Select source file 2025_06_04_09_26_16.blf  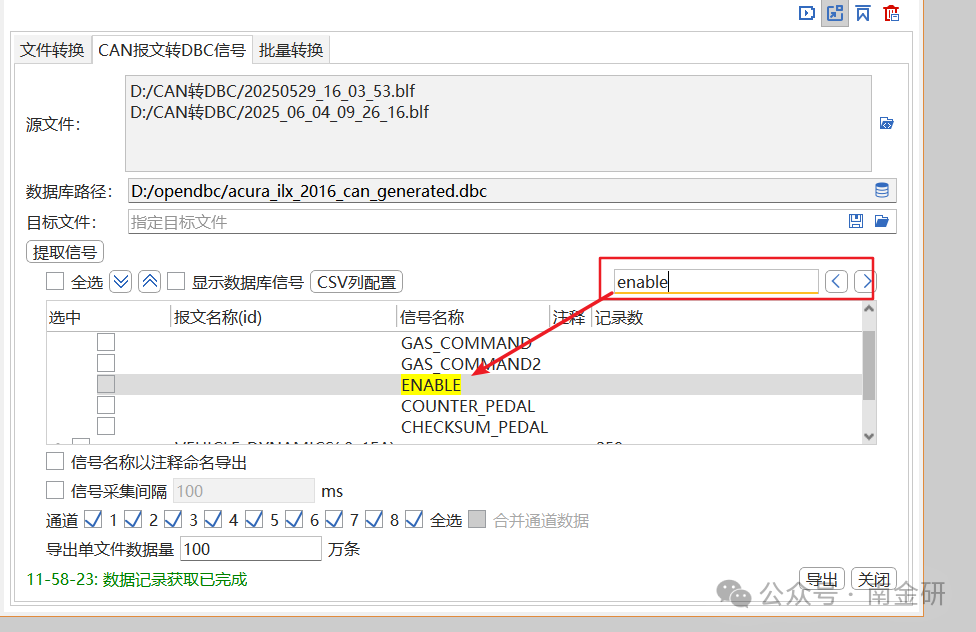pyautogui.click(x=279, y=112)
